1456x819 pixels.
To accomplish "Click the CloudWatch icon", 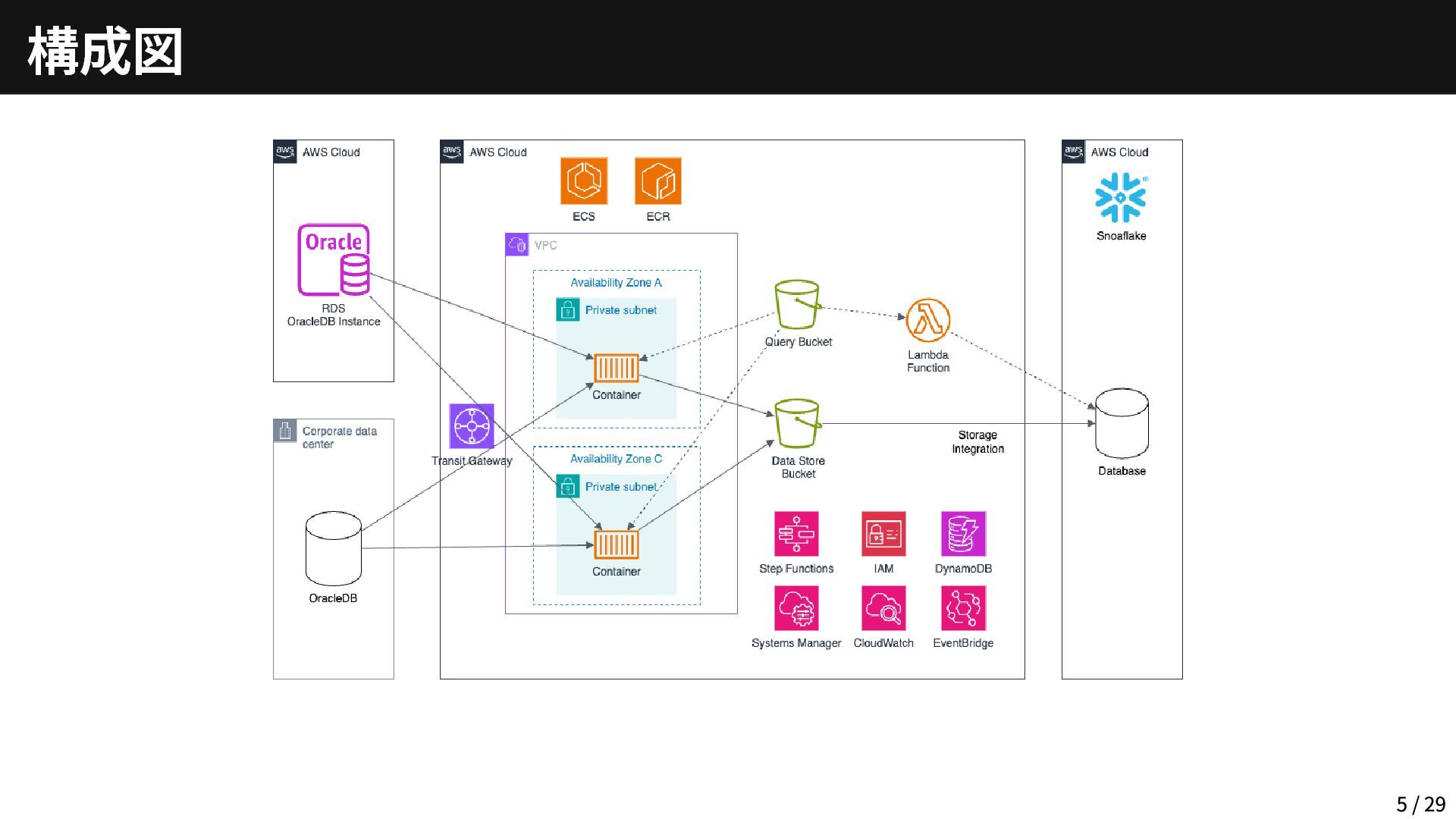I will click(883, 608).
